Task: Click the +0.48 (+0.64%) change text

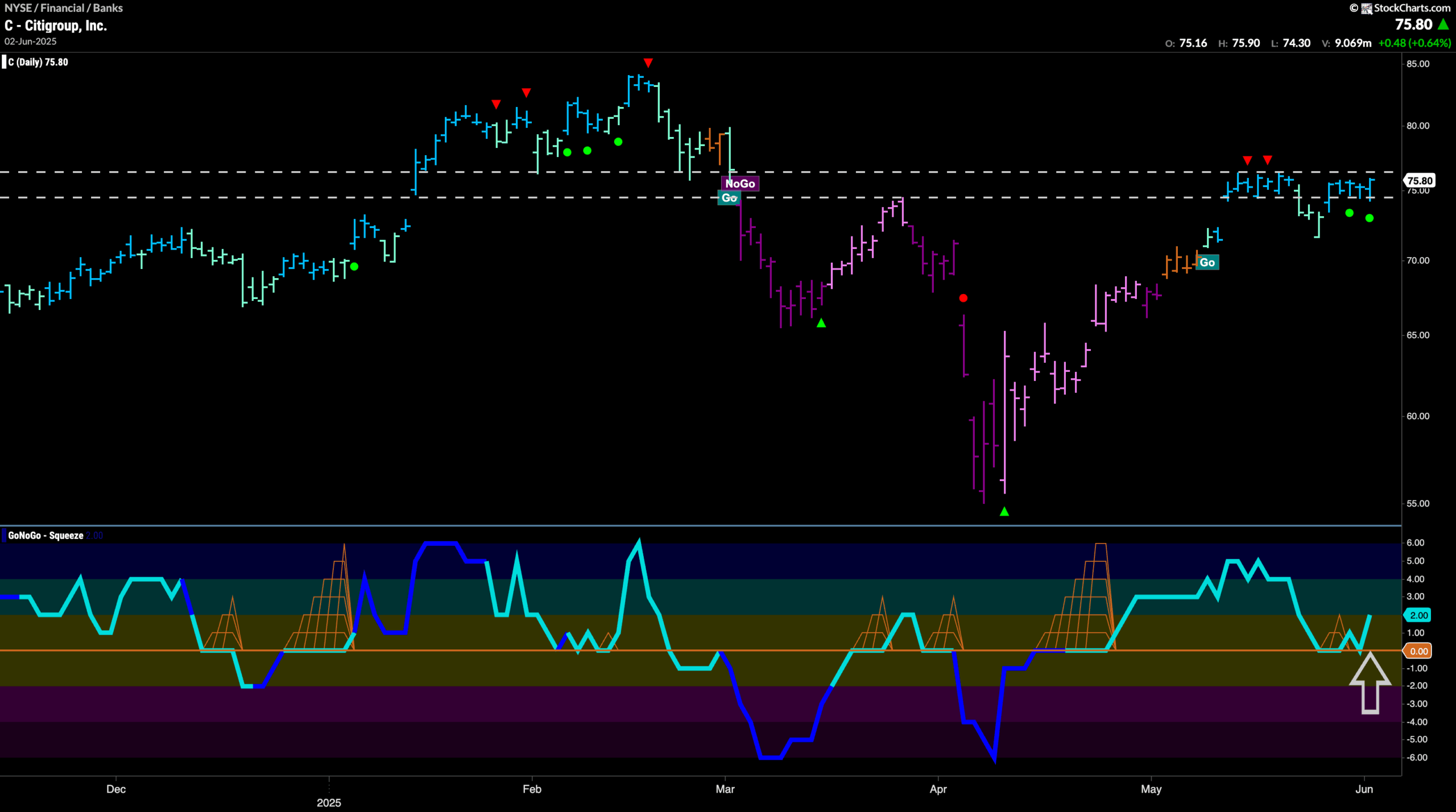Action: pyautogui.click(x=1414, y=43)
